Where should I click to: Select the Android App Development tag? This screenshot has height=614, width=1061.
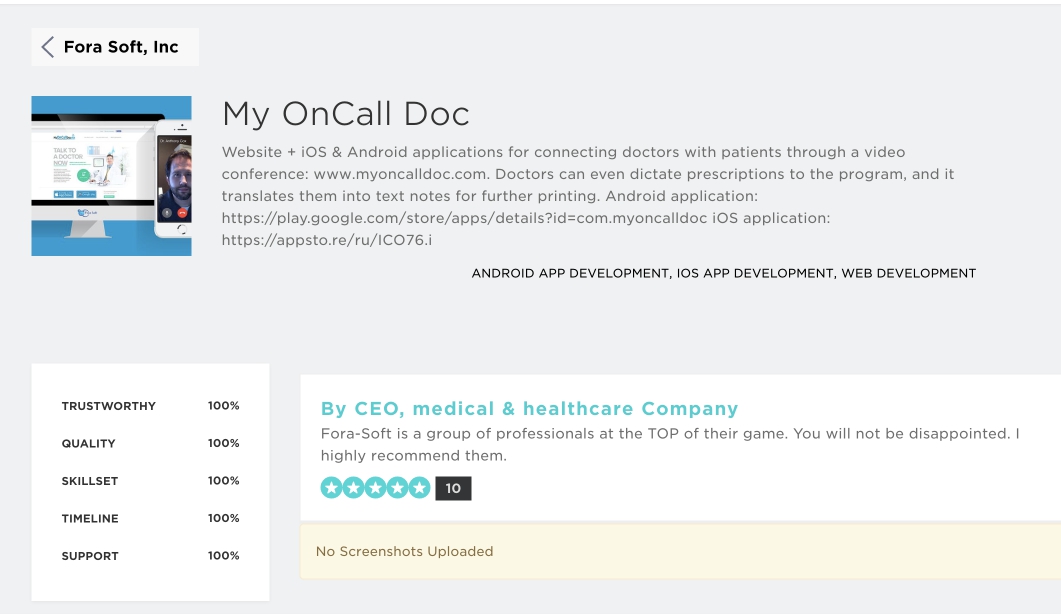570,273
